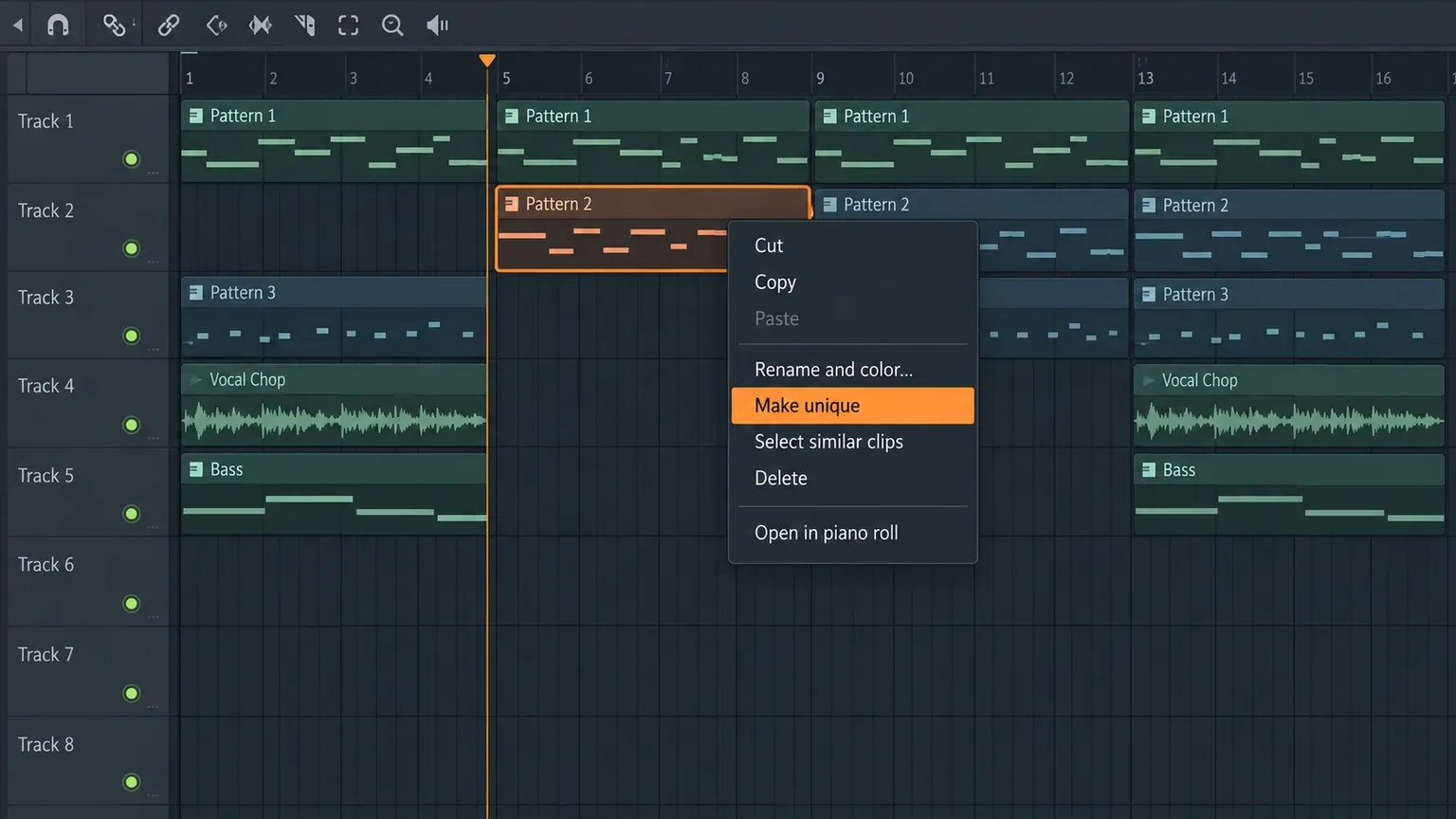The height and width of the screenshot is (819, 1456).
Task: Click the pattern icon on Pattern 1 at bar 9
Action: pyautogui.click(x=829, y=116)
